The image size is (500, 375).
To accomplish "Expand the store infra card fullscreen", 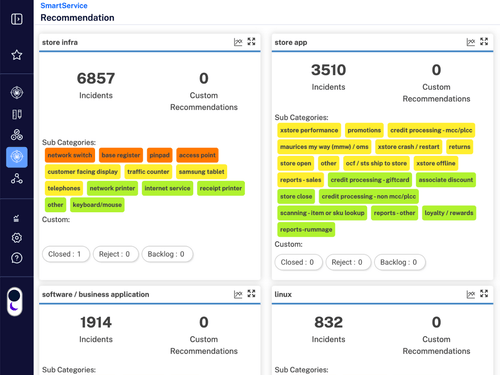I will [x=251, y=42].
